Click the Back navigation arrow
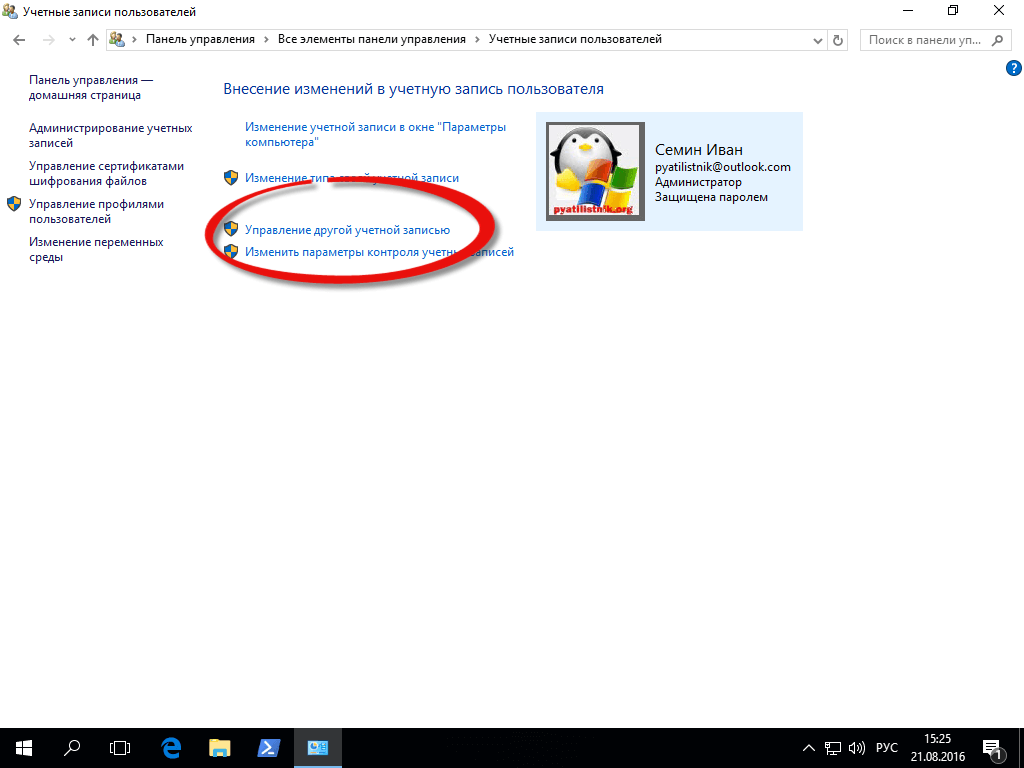The height and width of the screenshot is (768, 1024). (x=18, y=40)
